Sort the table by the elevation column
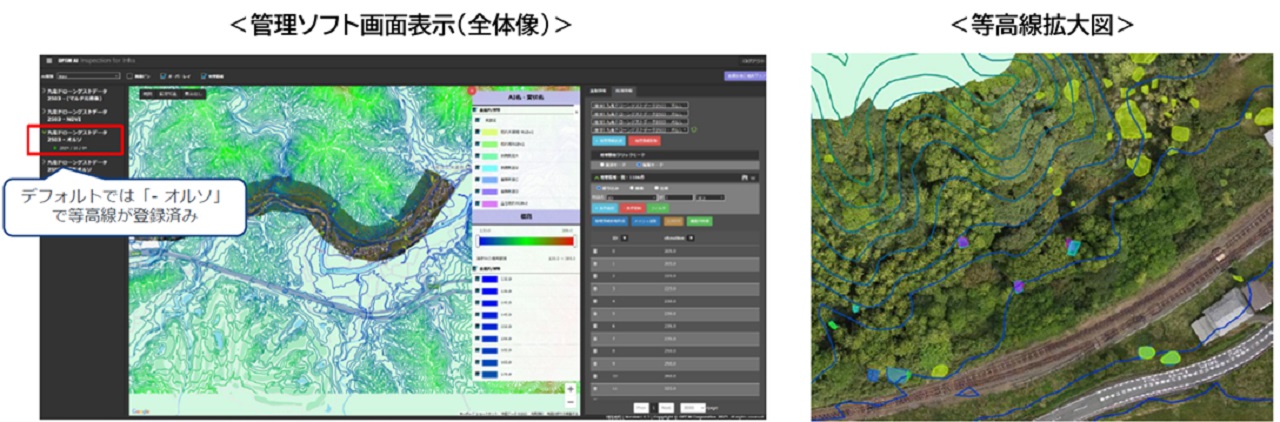Image resolution: width=1280 pixels, height=422 pixels. tap(693, 239)
